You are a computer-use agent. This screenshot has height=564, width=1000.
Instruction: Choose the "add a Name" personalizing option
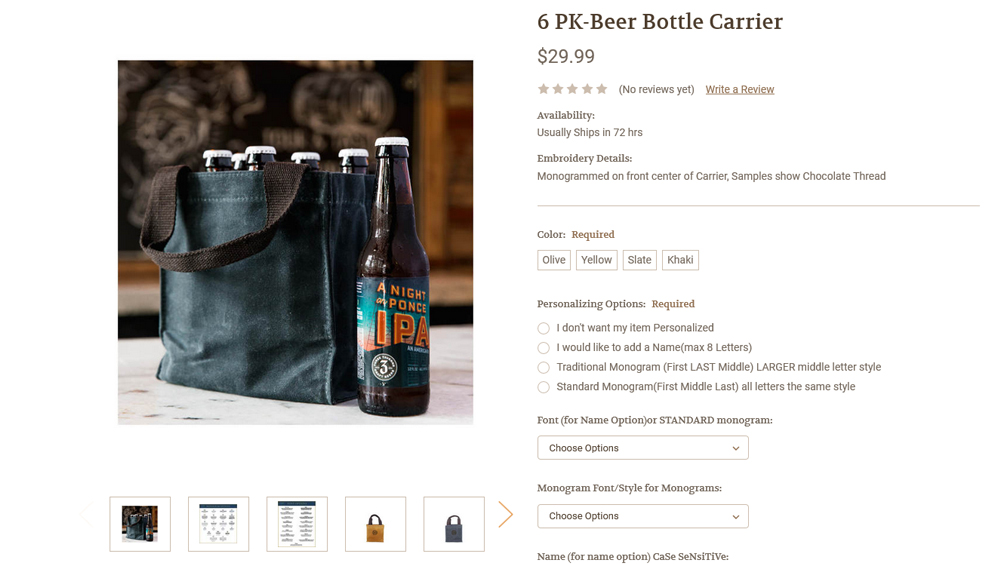(543, 348)
